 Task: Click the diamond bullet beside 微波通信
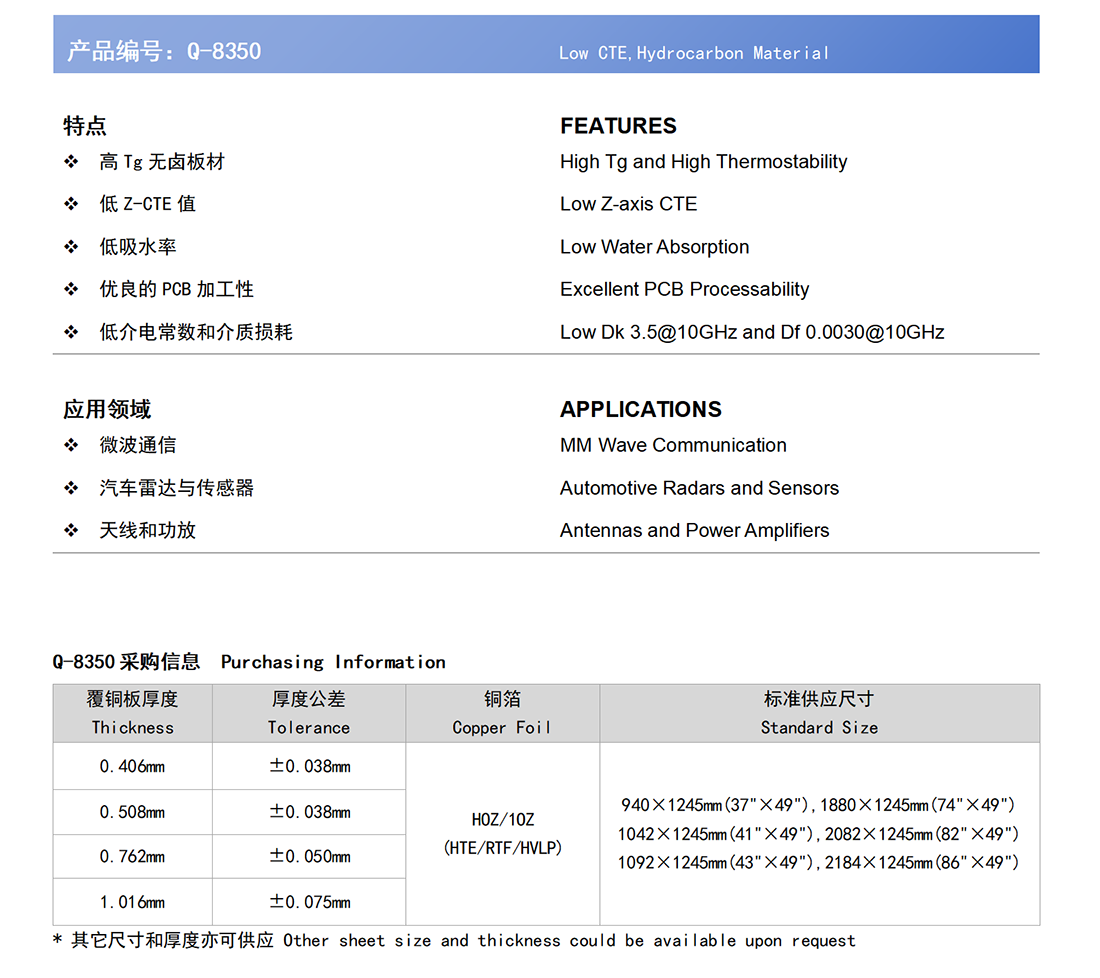(71, 445)
